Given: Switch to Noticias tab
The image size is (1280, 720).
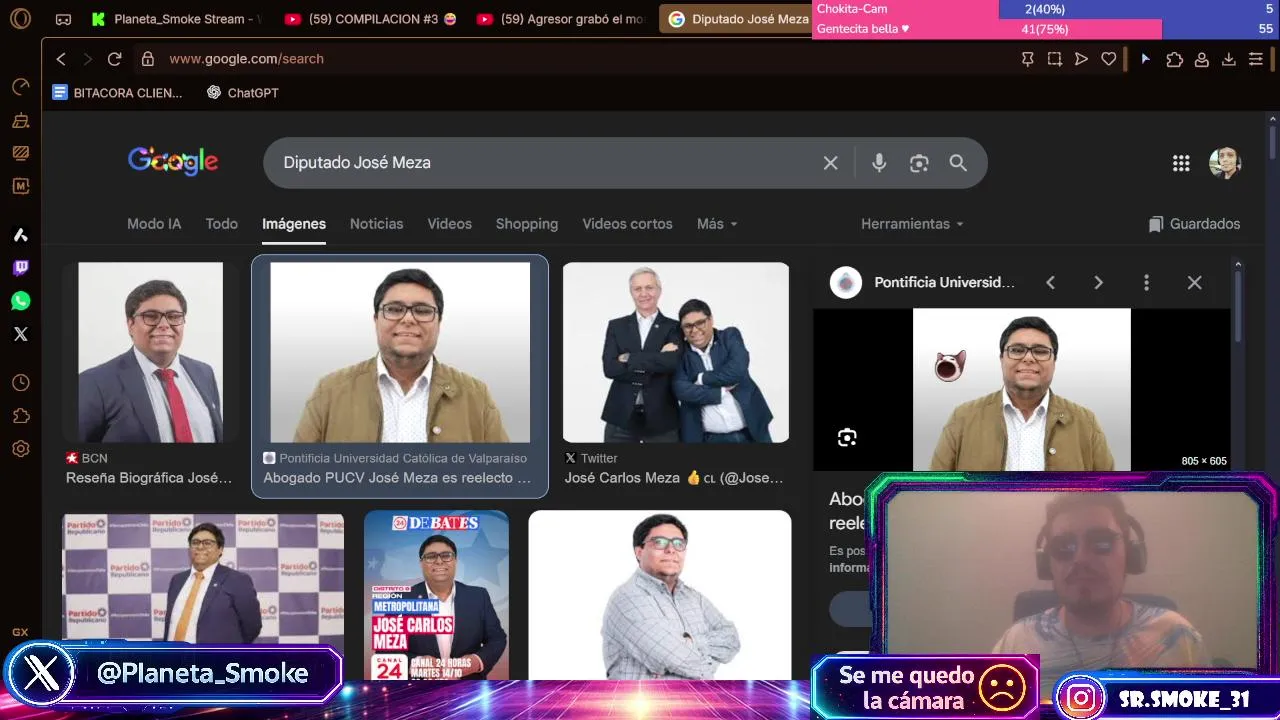Looking at the screenshot, I should 377,224.
